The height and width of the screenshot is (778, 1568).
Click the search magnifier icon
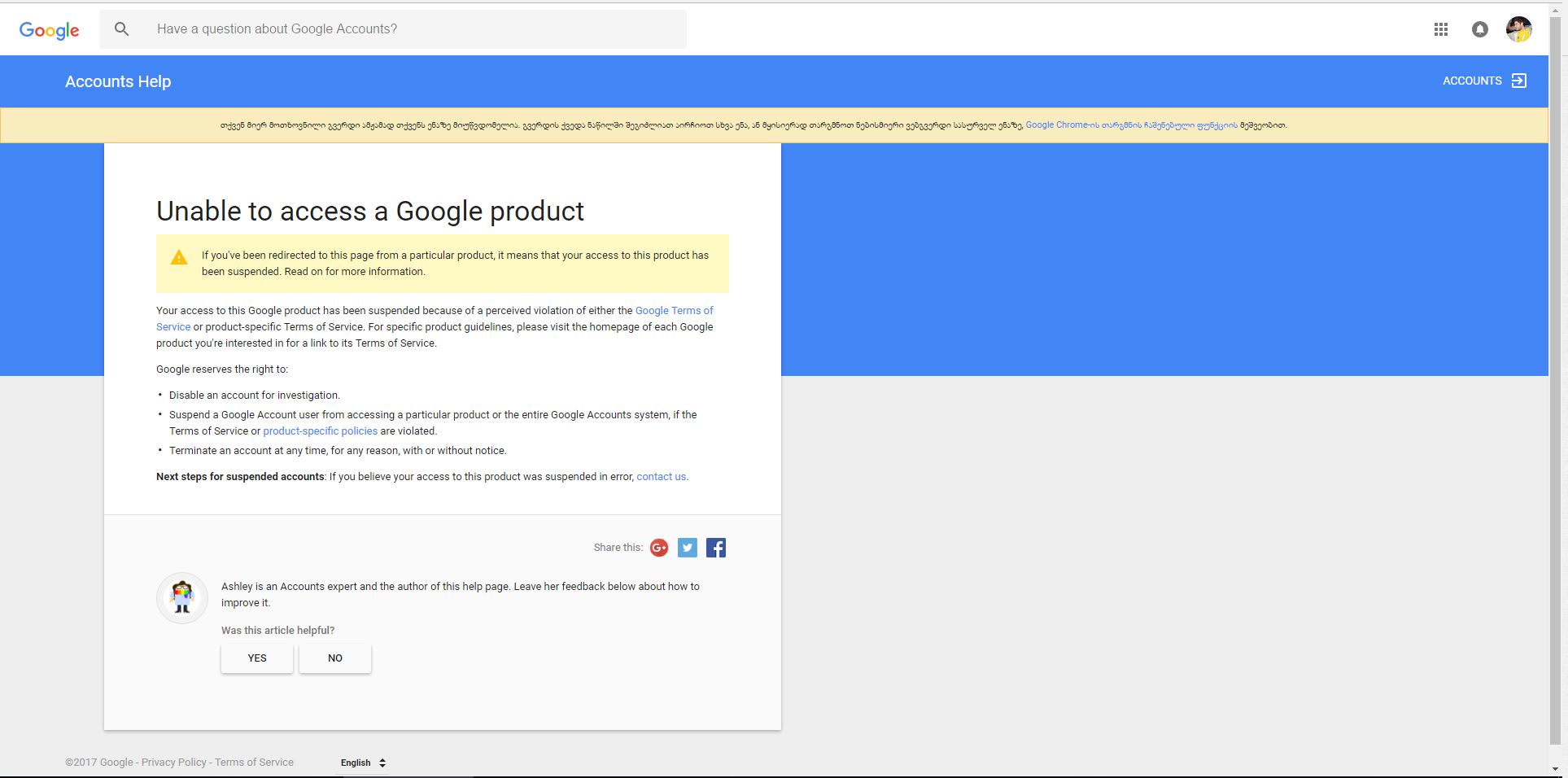coord(122,29)
